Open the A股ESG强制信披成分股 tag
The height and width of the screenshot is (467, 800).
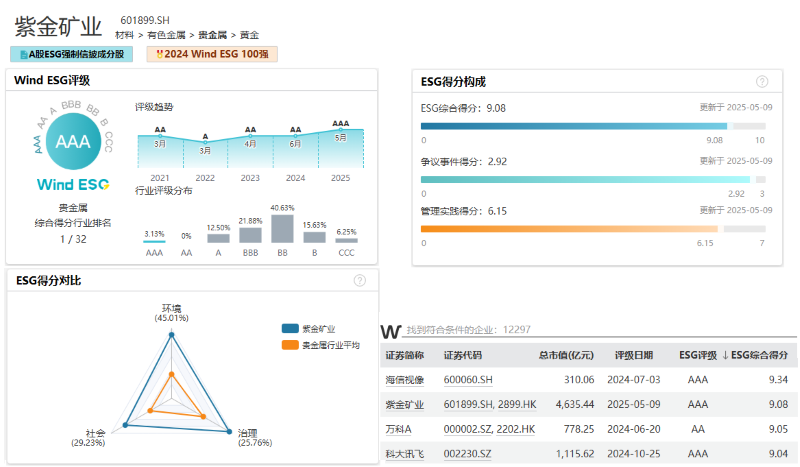72,54
